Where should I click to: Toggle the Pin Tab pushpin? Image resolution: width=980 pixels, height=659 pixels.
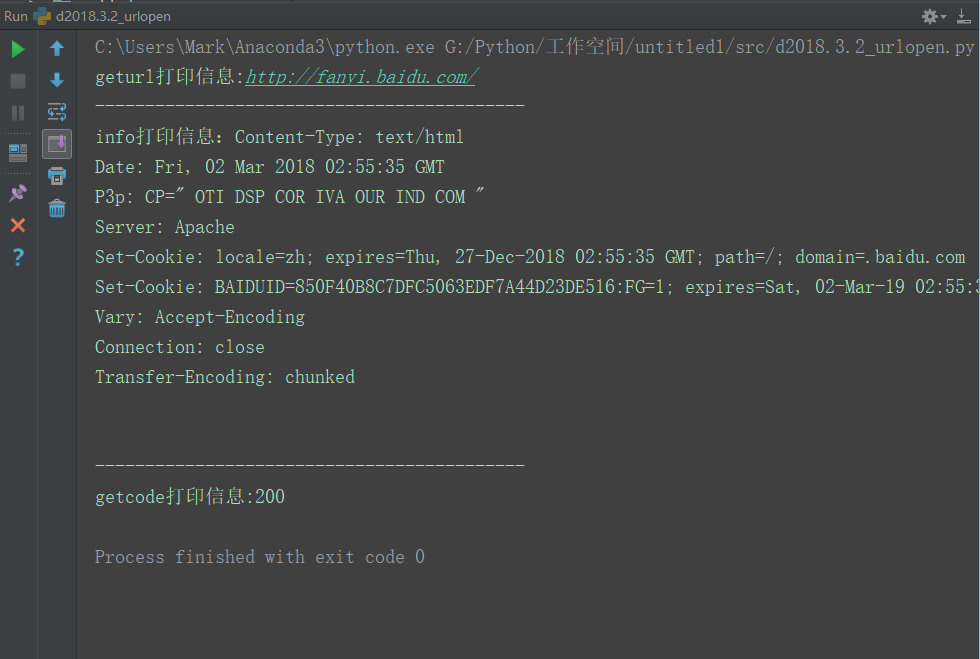(x=18, y=193)
